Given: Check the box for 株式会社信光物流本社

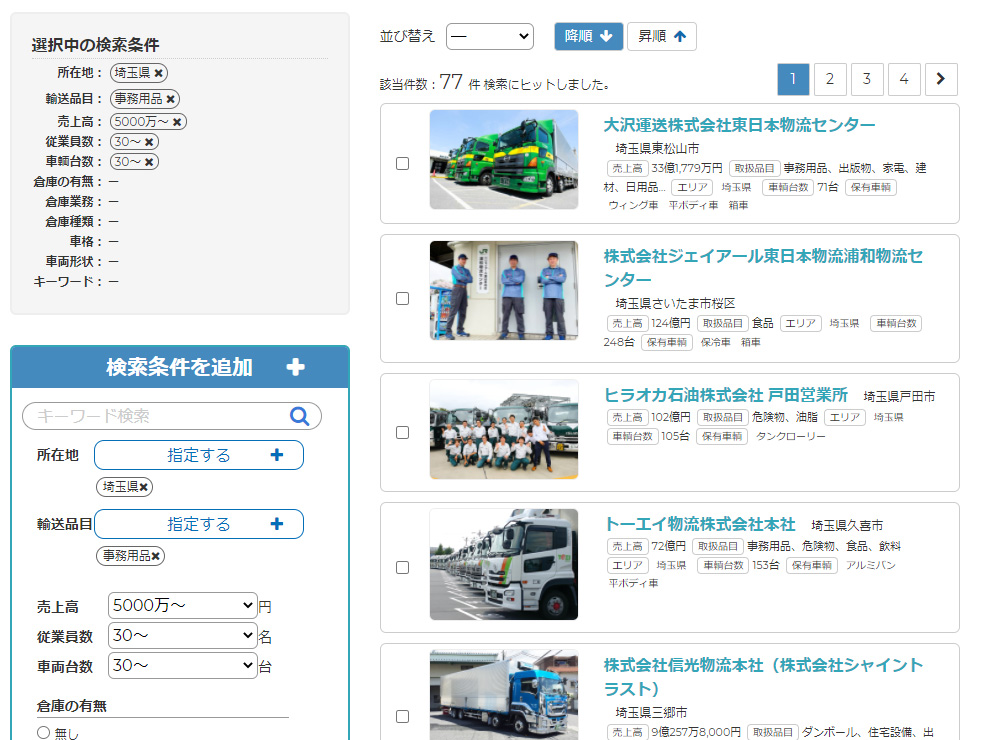Looking at the screenshot, I should coord(402,716).
